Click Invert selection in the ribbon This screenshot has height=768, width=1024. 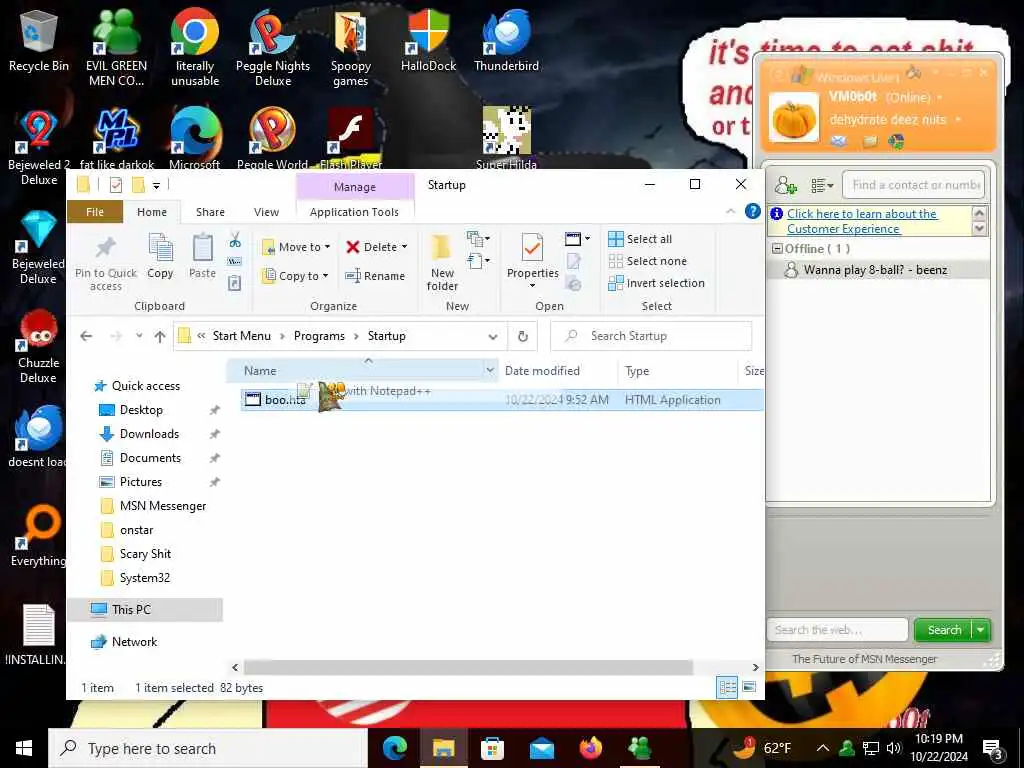pyautogui.click(x=656, y=283)
